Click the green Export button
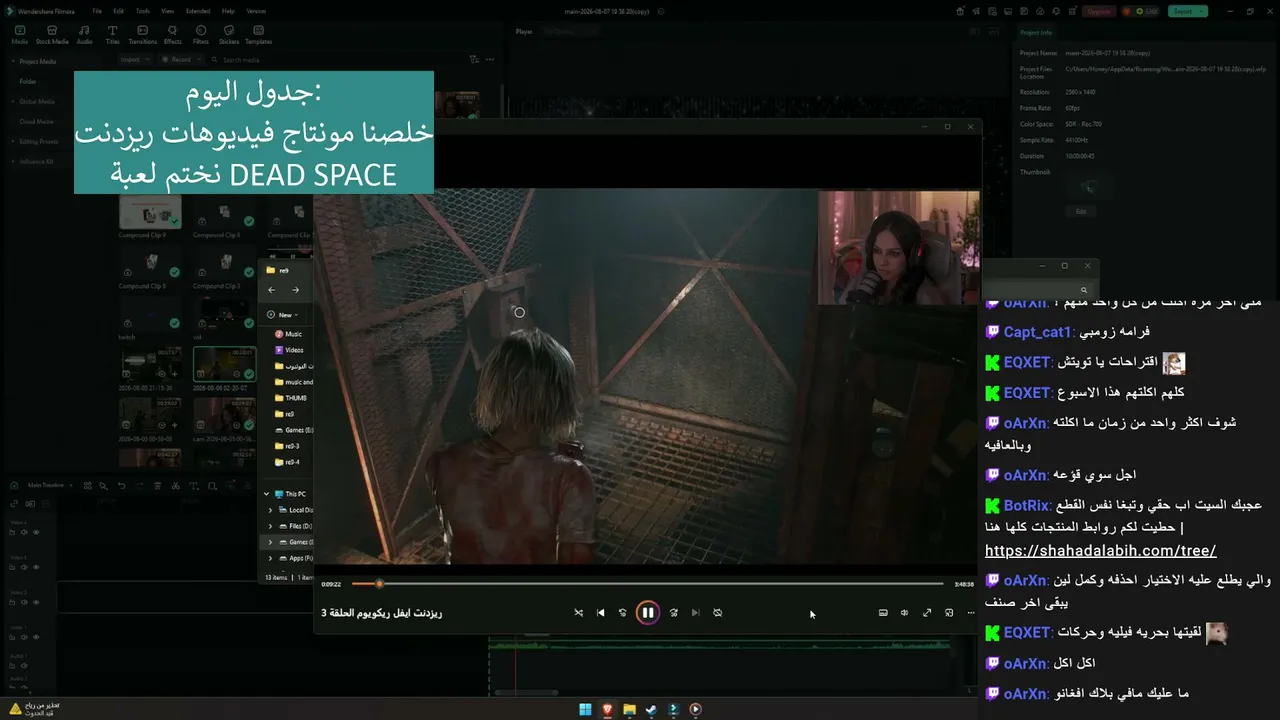 [1188, 11]
